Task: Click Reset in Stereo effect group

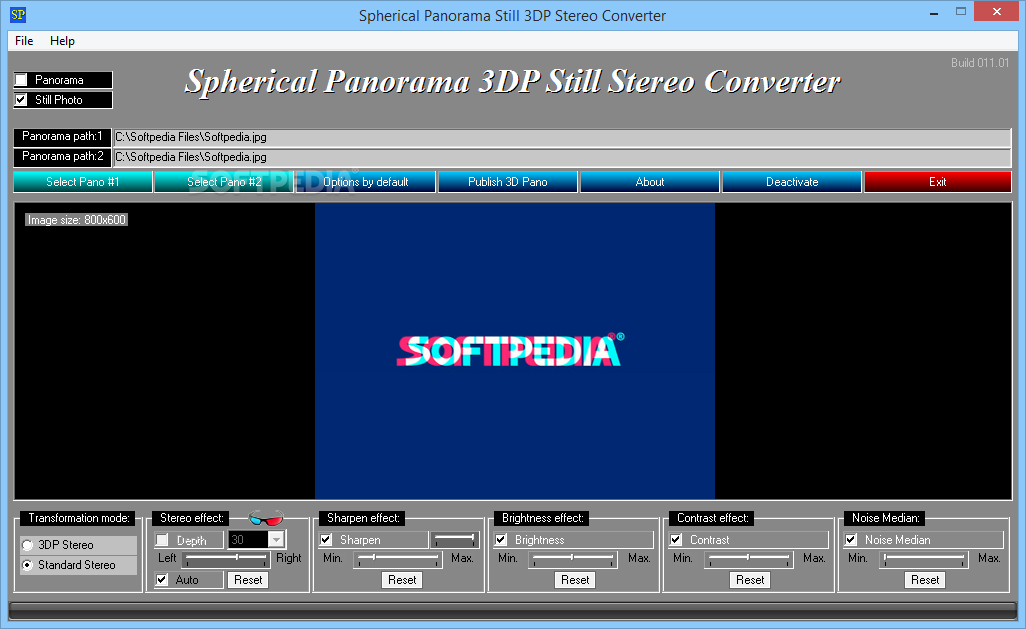Action: [x=248, y=580]
